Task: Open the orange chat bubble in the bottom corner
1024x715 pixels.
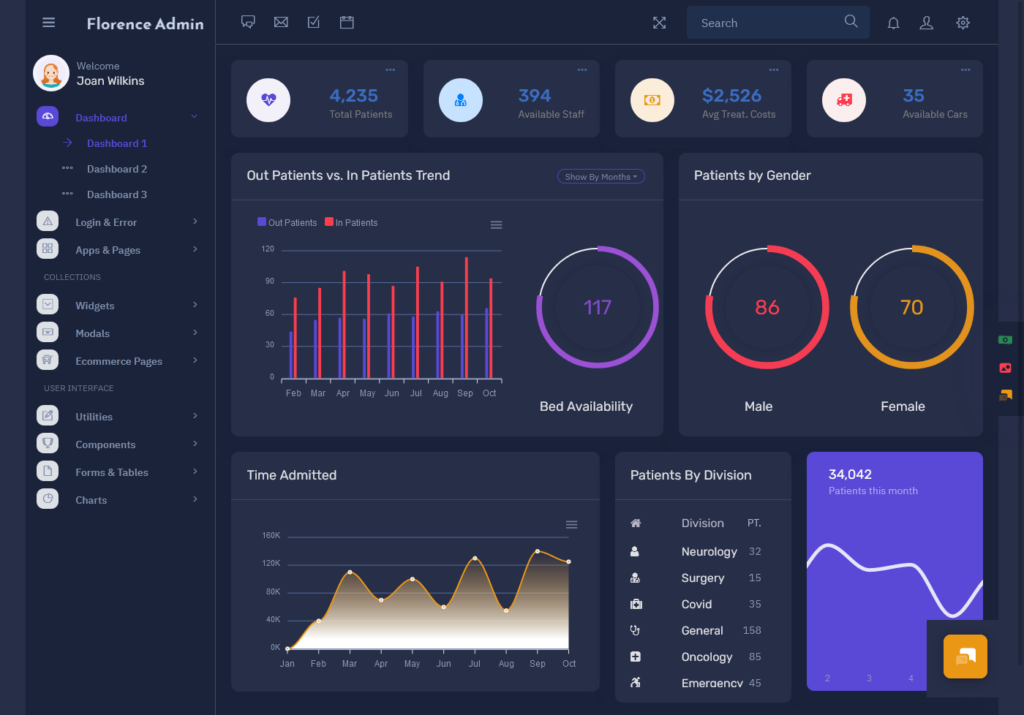Action: pos(963,656)
